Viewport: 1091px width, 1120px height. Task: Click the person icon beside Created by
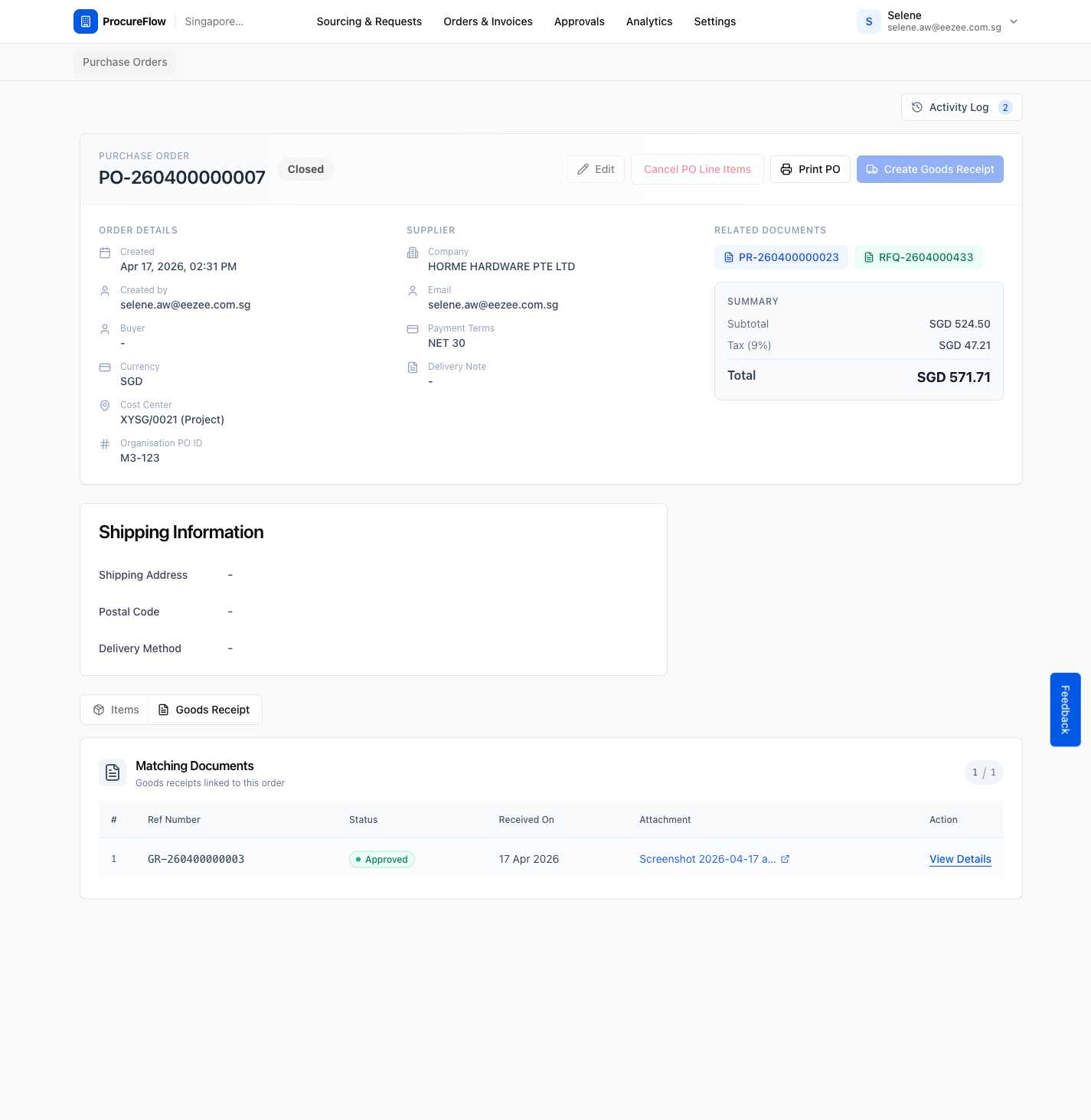click(105, 291)
